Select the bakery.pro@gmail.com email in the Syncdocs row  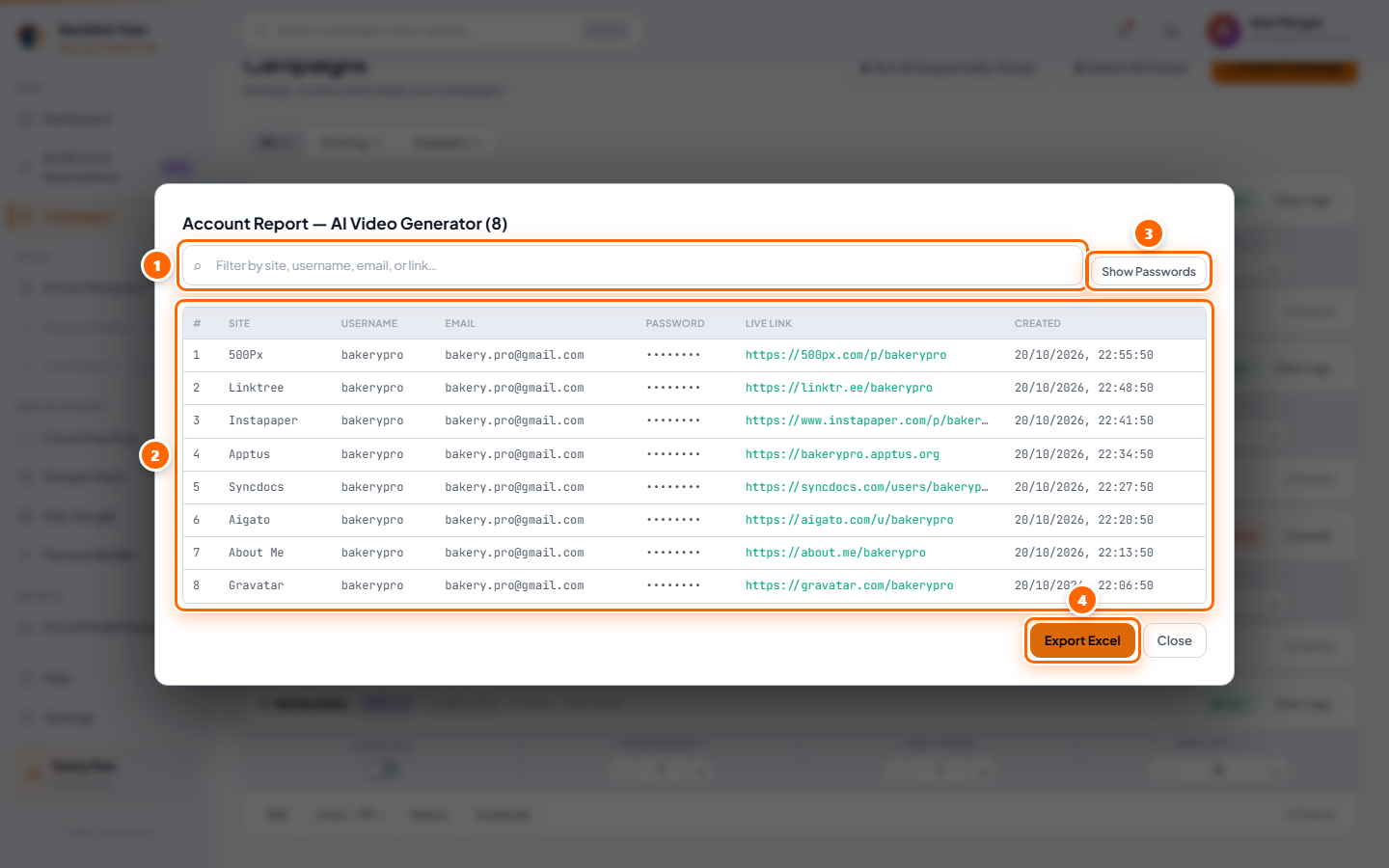pos(514,487)
